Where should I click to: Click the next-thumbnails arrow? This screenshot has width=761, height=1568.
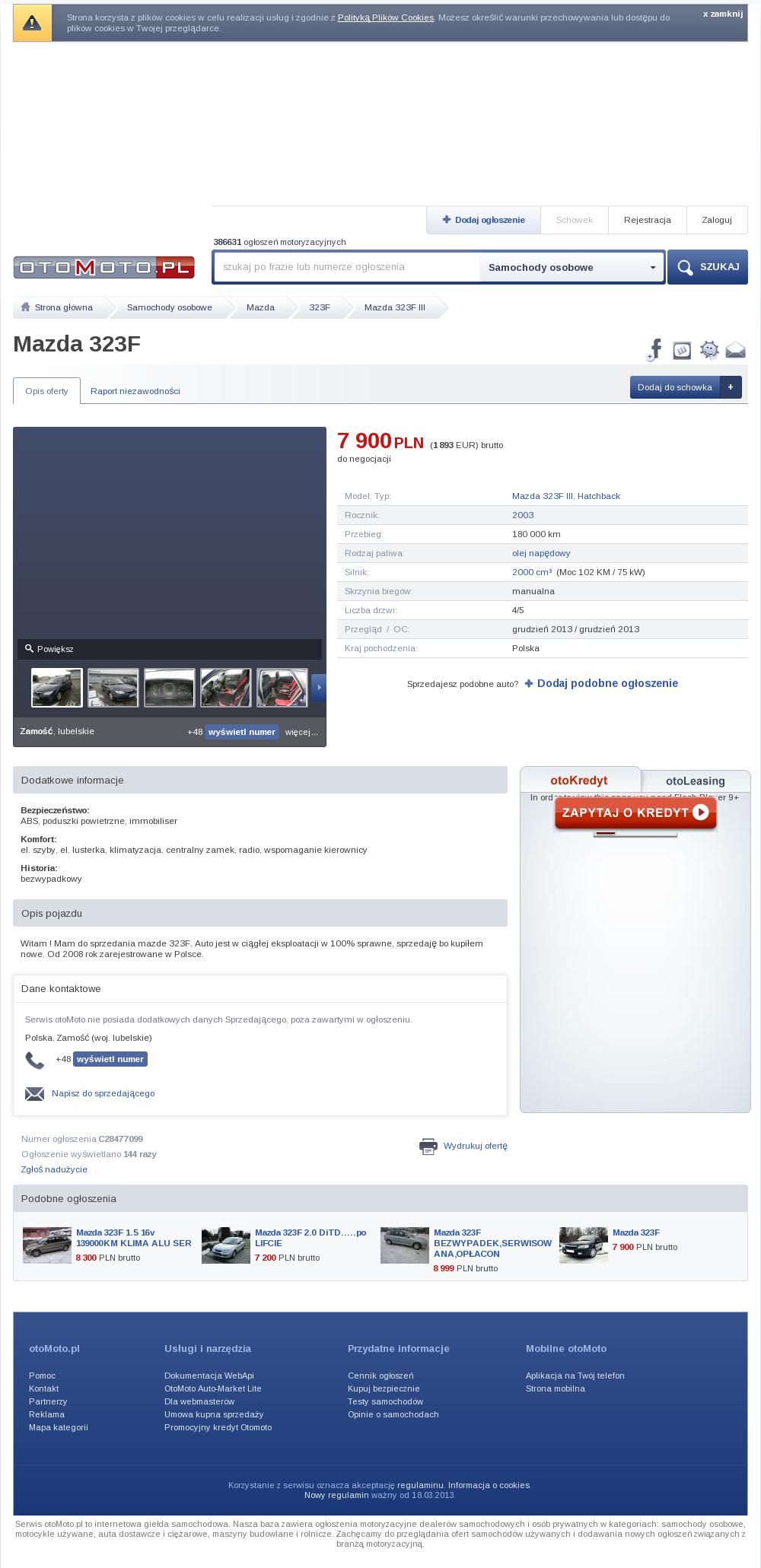coord(319,688)
